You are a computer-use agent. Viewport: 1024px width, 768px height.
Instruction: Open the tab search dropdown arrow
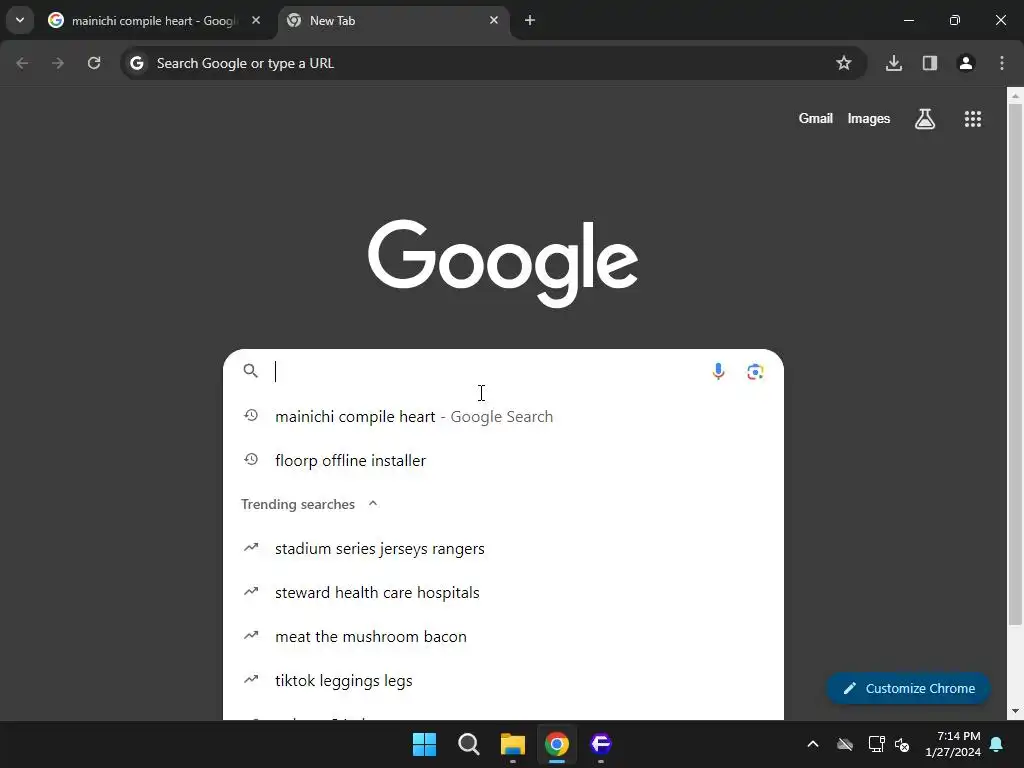(x=20, y=20)
